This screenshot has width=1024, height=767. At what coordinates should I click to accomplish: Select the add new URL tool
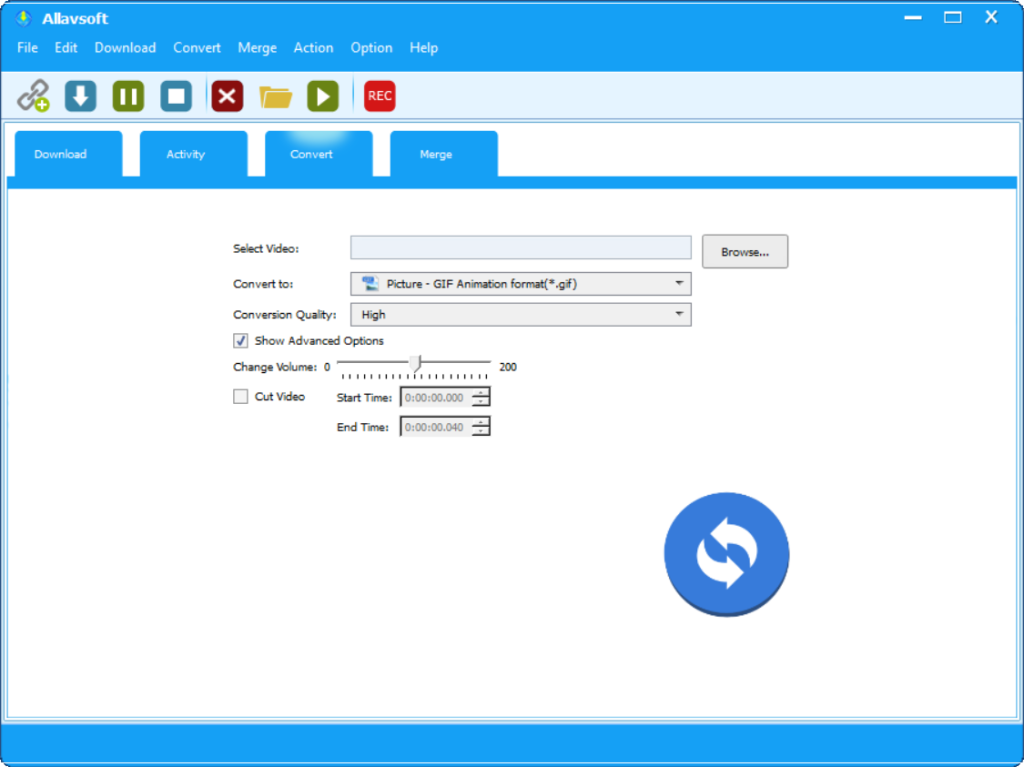pos(31,95)
